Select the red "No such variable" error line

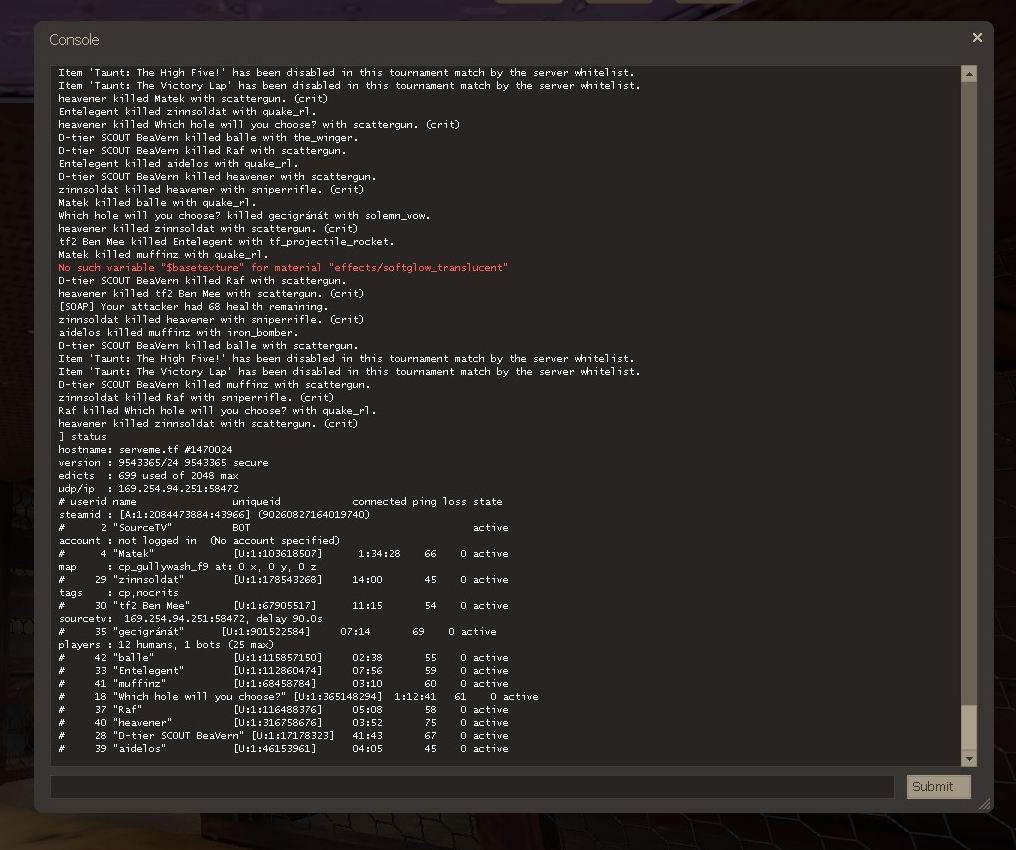point(282,268)
